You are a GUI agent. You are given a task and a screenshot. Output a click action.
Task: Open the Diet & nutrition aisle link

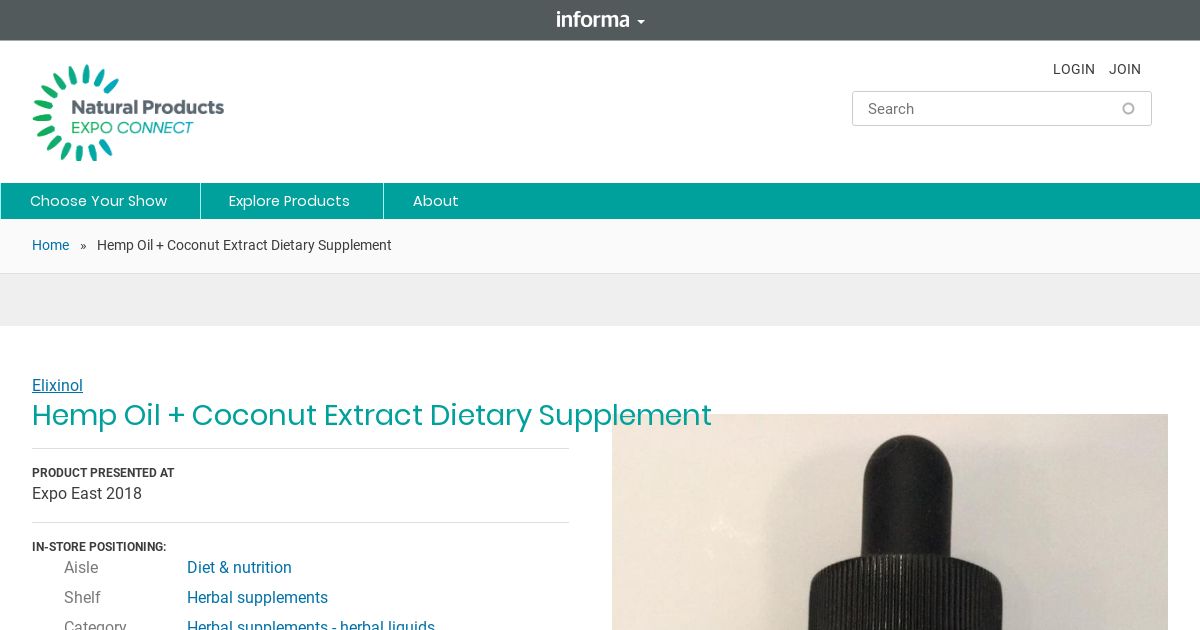(239, 568)
